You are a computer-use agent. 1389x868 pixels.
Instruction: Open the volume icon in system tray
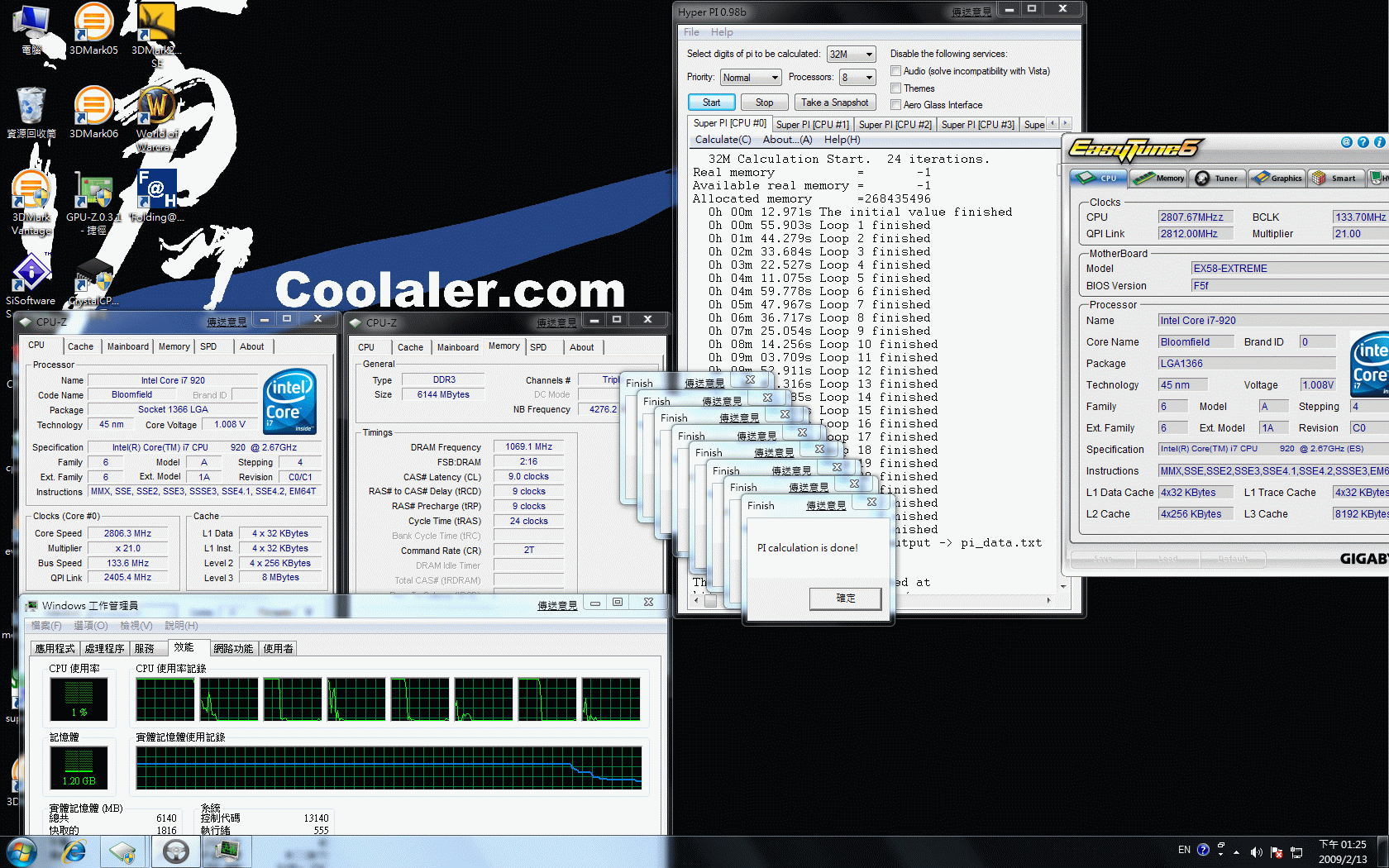coord(1257,851)
